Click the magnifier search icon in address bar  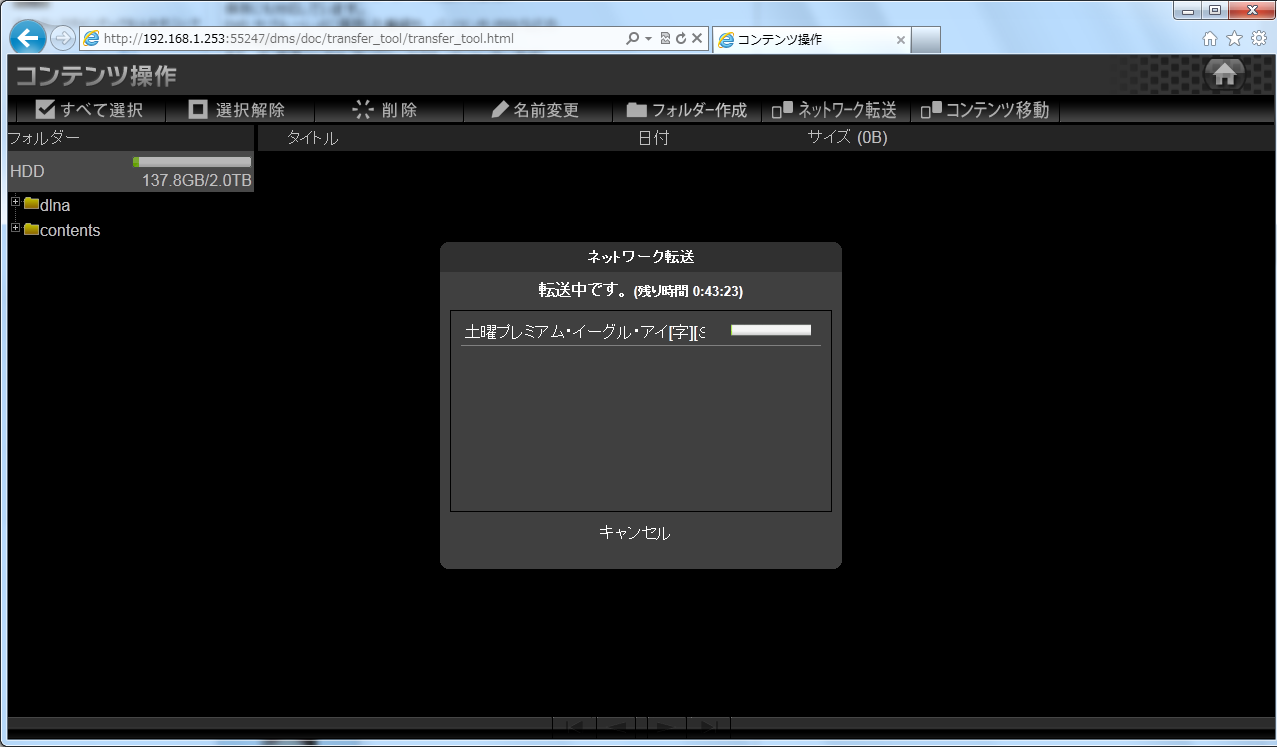tap(632, 39)
